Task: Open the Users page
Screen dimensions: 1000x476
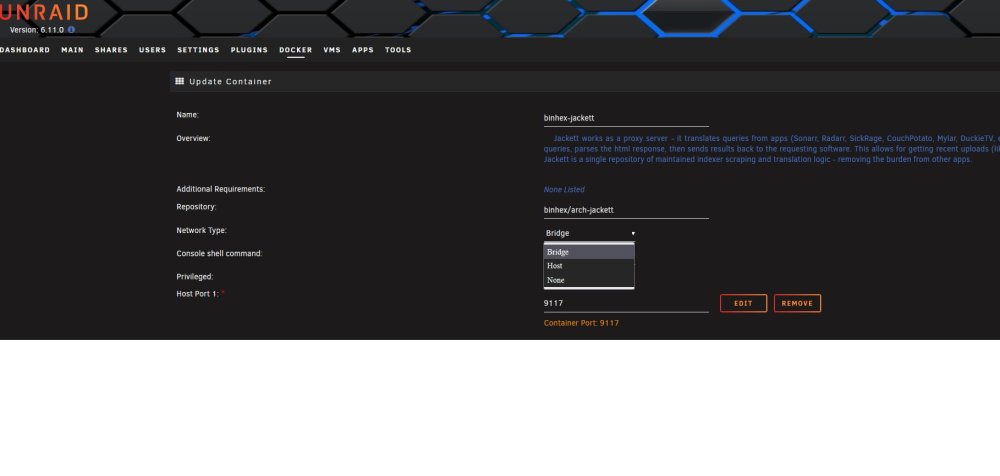Action: [152, 50]
